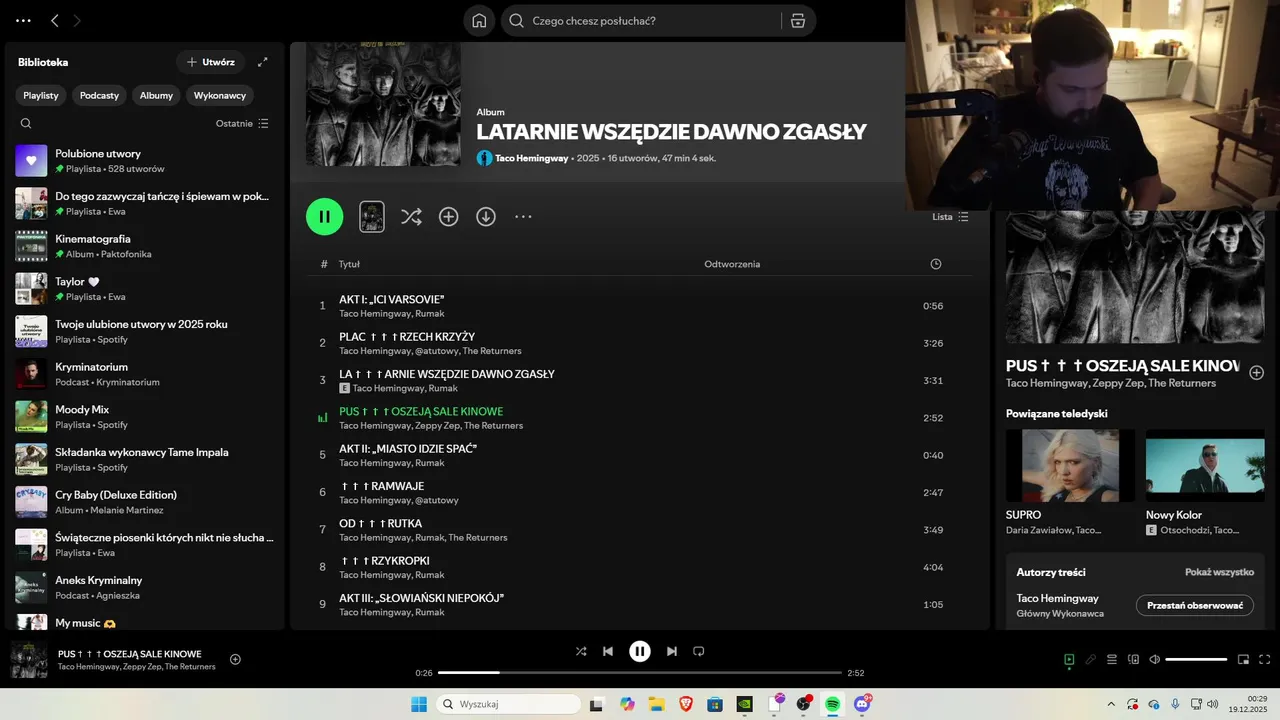This screenshot has width=1280, height=720.
Task: Click Pokaż wszystko in Autorzy treści
Action: click(1219, 572)
